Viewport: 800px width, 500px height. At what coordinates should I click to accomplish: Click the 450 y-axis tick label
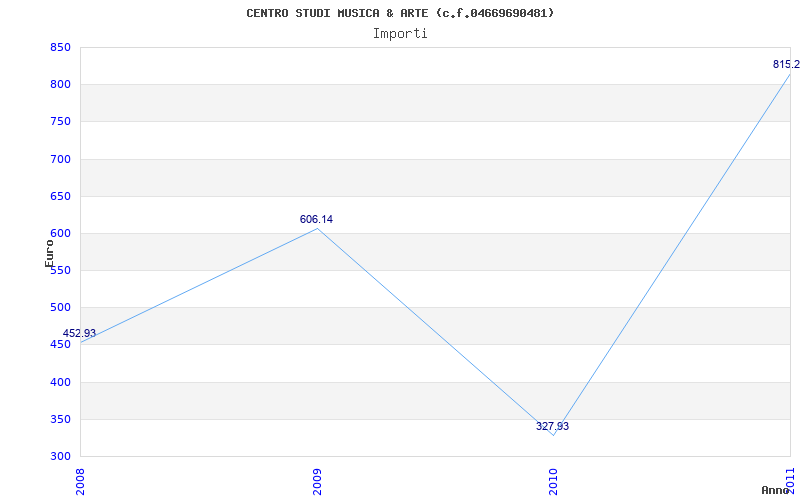point(60,345)
